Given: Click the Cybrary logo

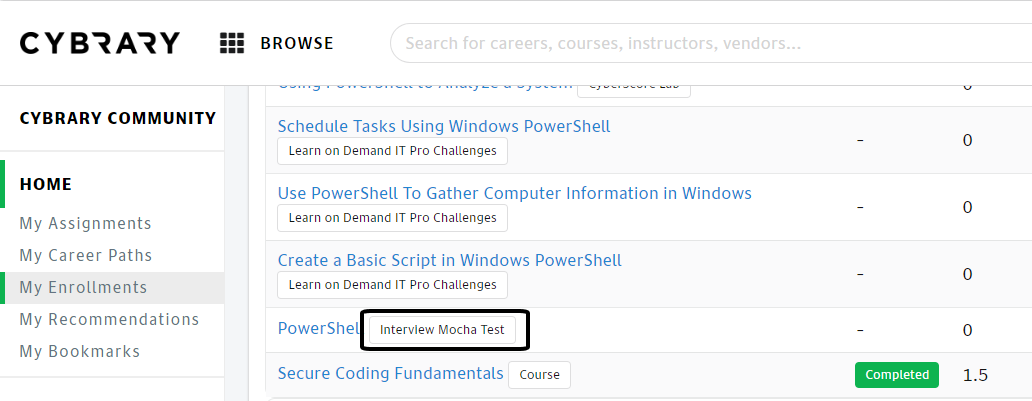Looking at the screenshot, I should [x=99, y=43].
